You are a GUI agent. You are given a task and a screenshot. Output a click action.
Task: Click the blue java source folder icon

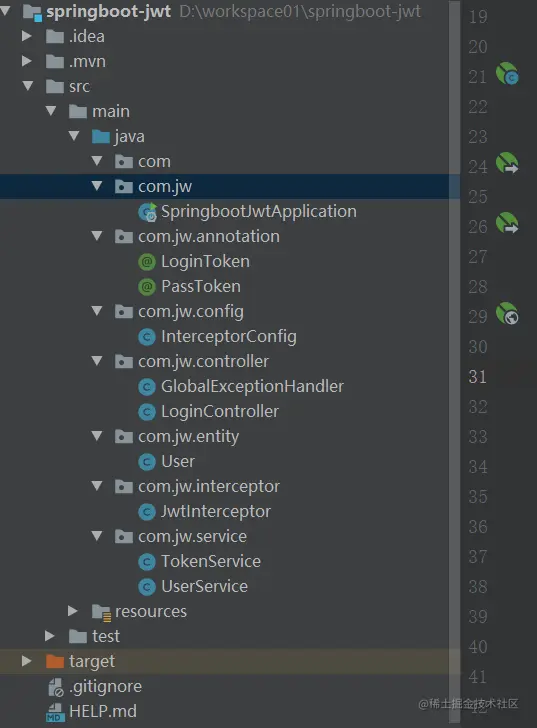click(x=101, y=136)
